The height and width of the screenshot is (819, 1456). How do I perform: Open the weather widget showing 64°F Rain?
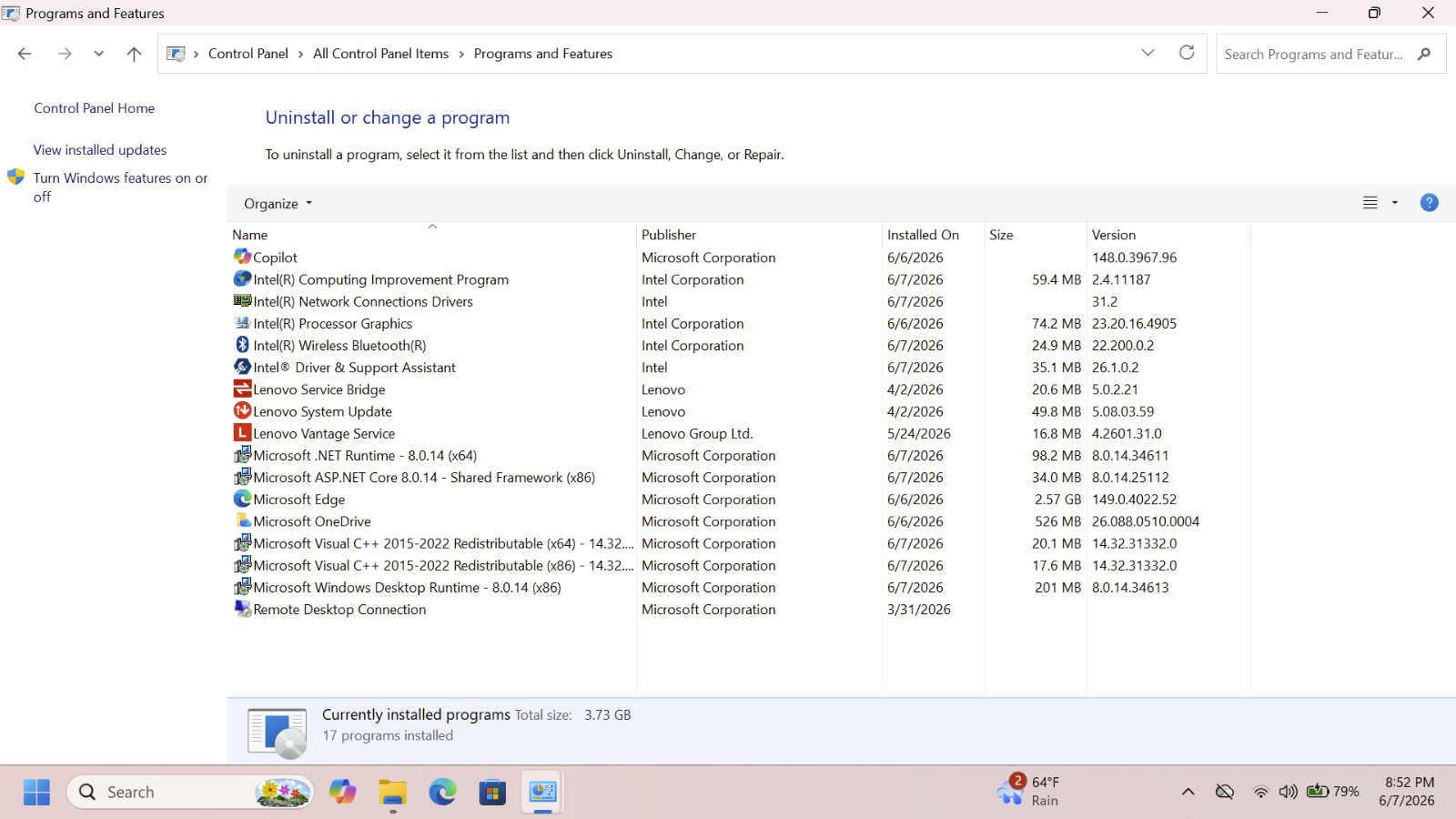point(1028,791)
